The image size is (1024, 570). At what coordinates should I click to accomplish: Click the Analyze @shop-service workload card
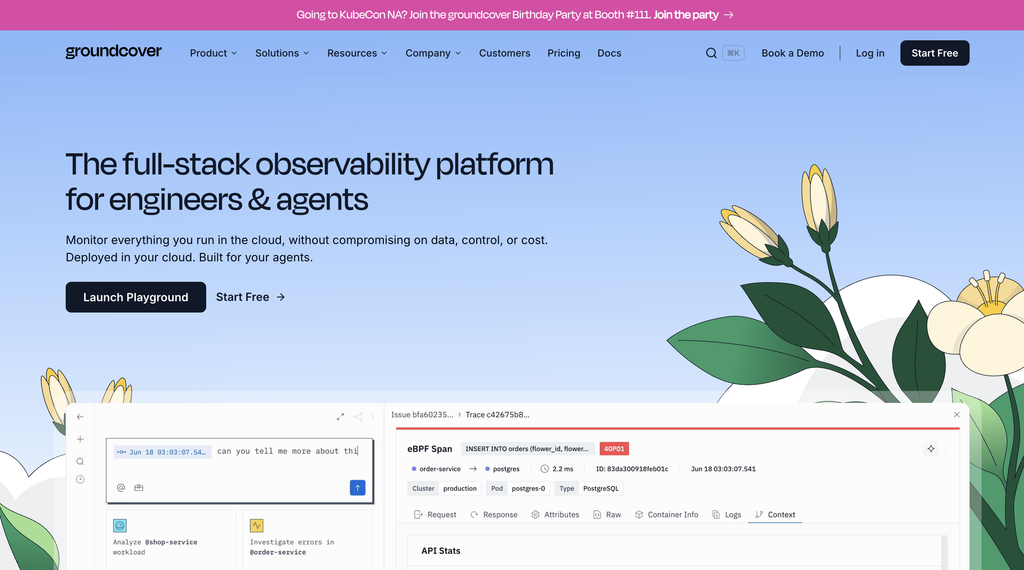[x=171, y=539]
